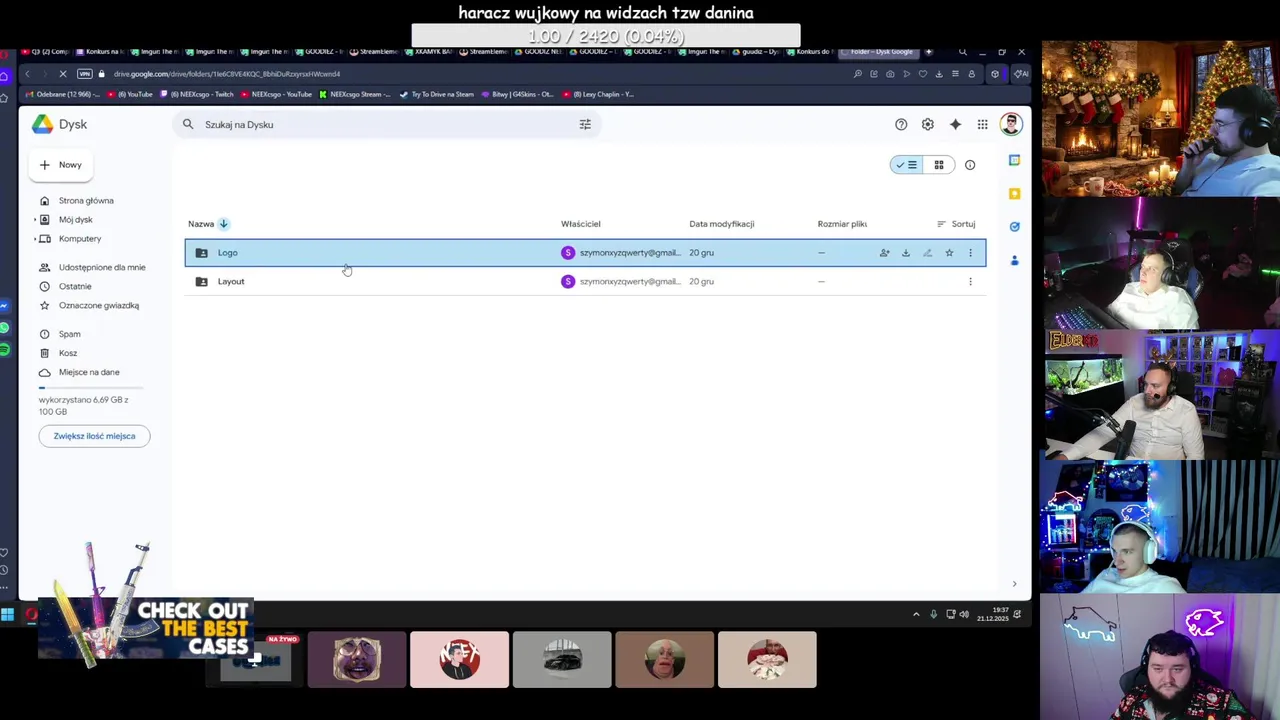Open the Try To Drive na Steam bookmark

436,94
